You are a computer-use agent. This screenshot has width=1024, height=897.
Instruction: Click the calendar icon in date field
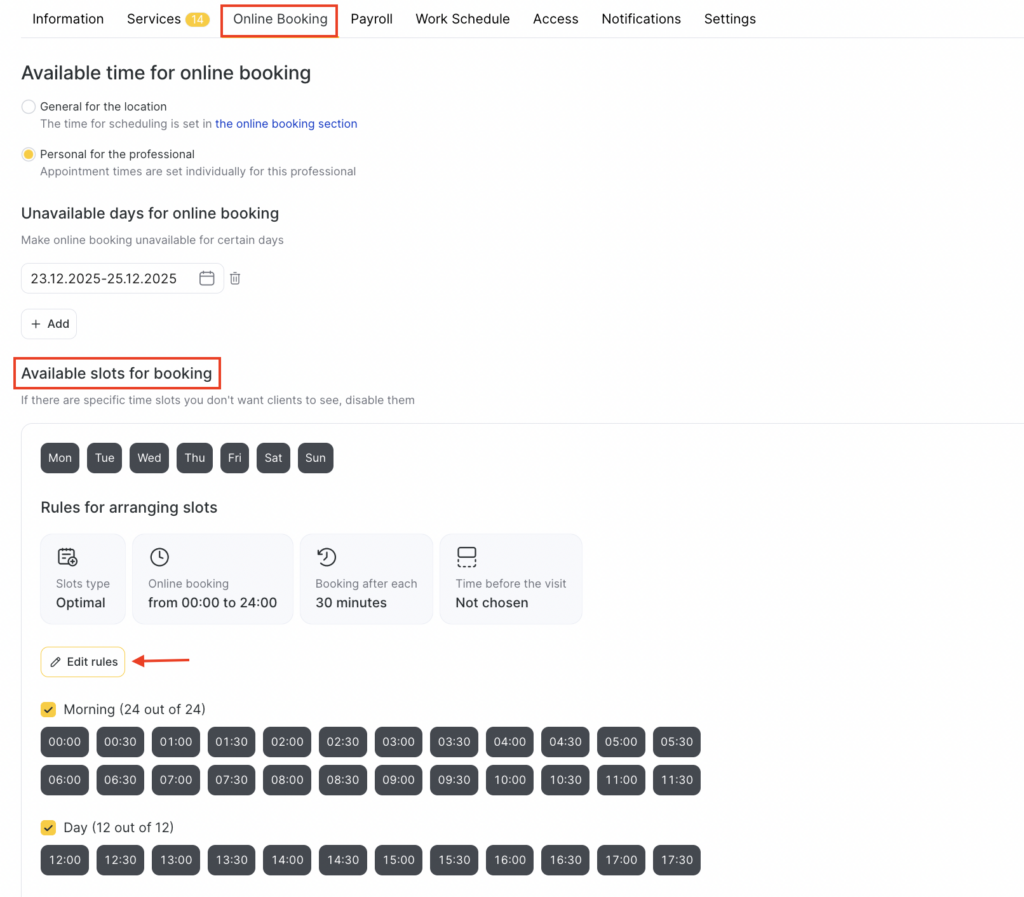pos(207,279)
